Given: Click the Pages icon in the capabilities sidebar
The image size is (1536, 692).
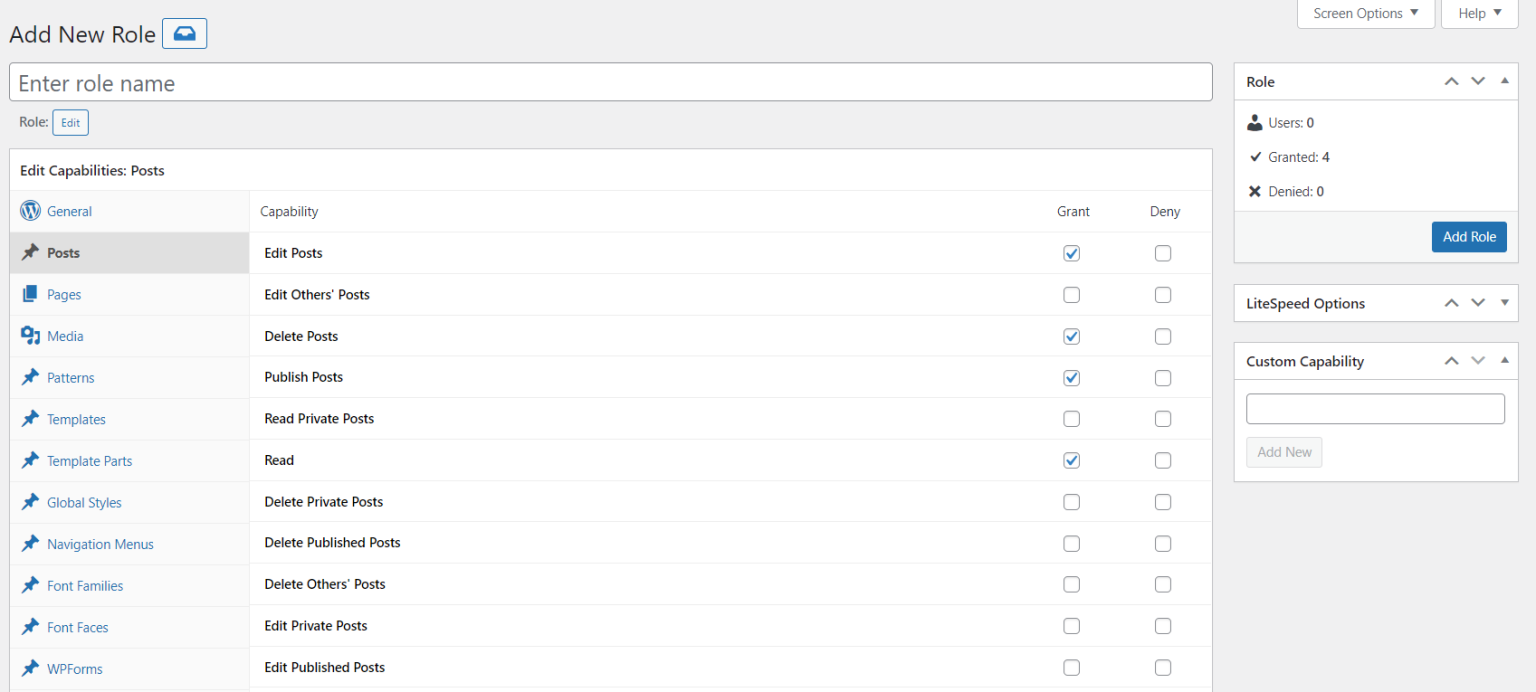Looking at the screenshot, I should (29, 294).
